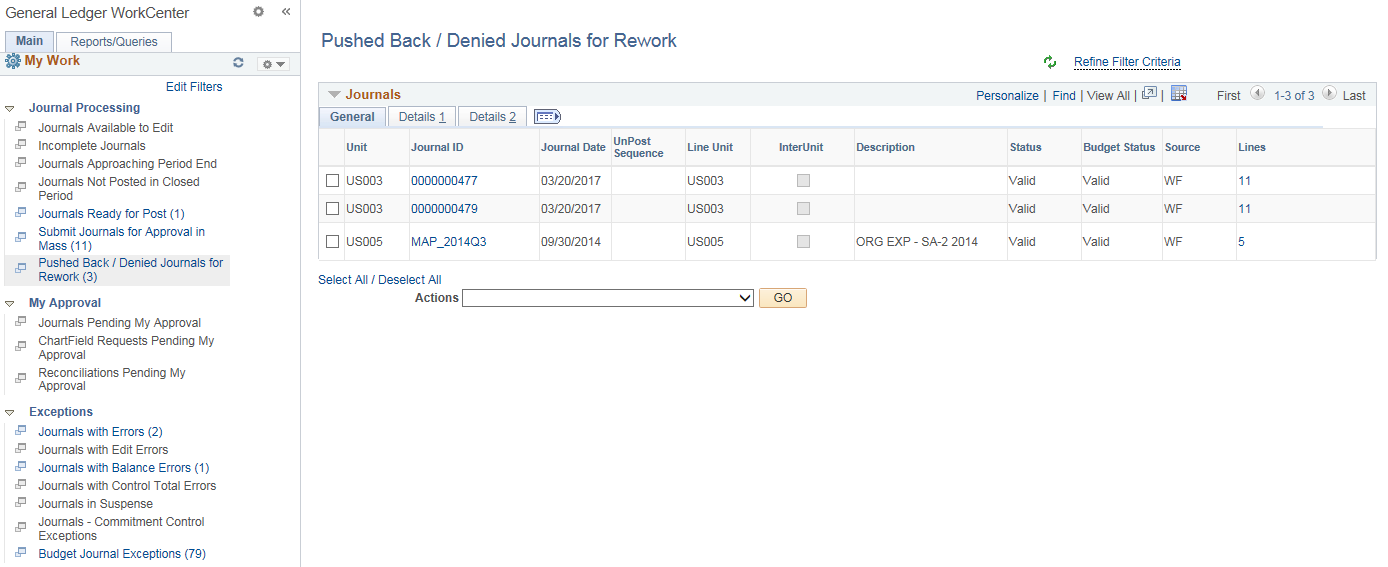Click icon beside Journals with Control Total Errors
This screenshot has height=567, width=1388.
21,486
